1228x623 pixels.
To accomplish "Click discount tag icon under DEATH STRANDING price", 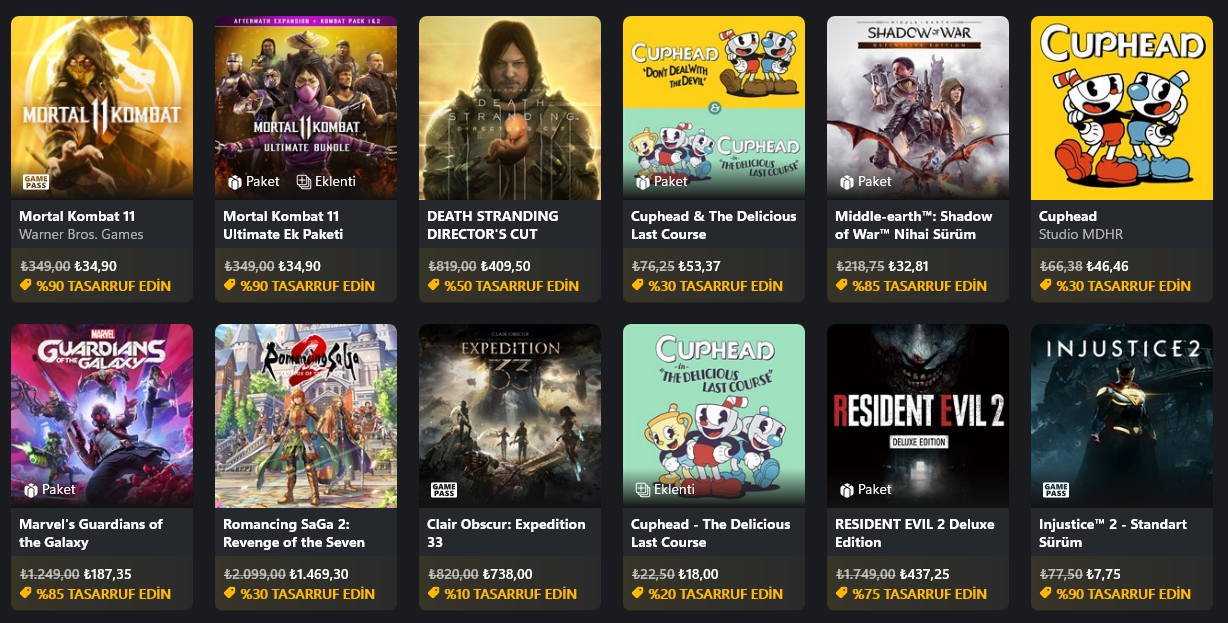I will (x=434, y=286).
